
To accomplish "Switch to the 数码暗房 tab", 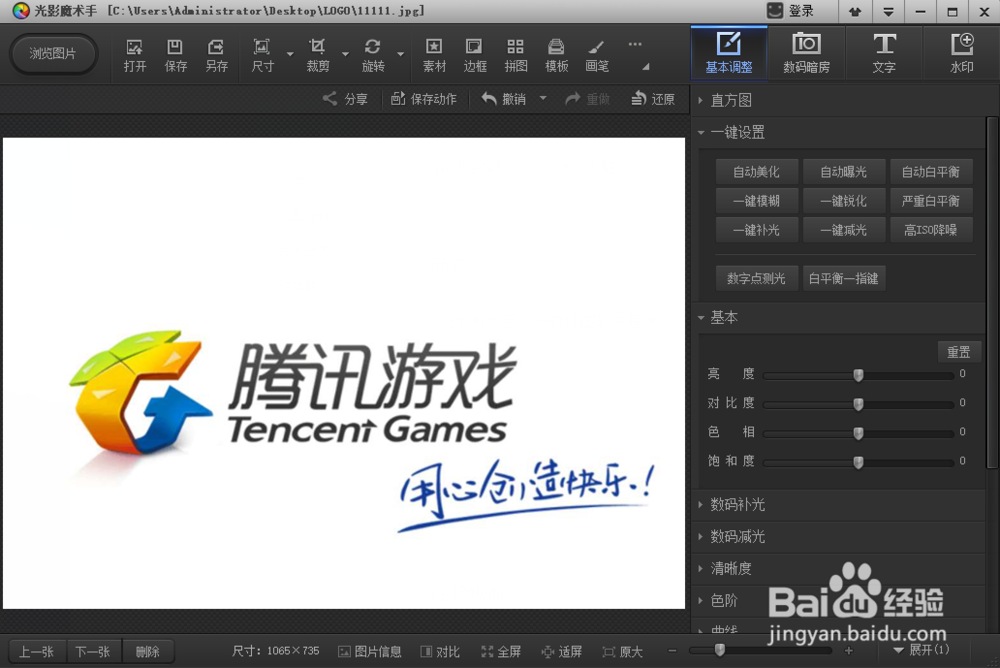I will click(807, 53).
